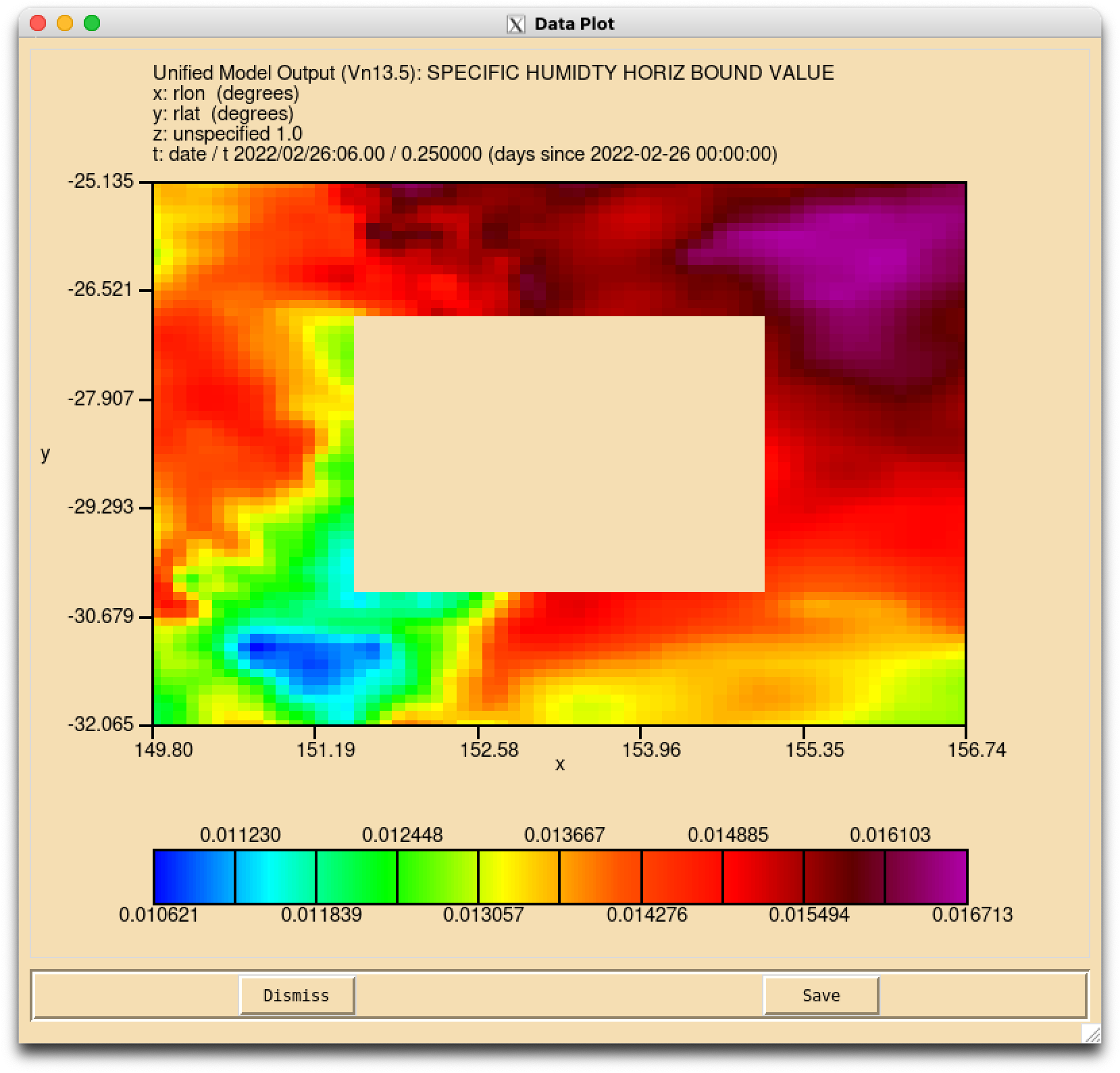Click the colour bar value 0.011230

240,835
